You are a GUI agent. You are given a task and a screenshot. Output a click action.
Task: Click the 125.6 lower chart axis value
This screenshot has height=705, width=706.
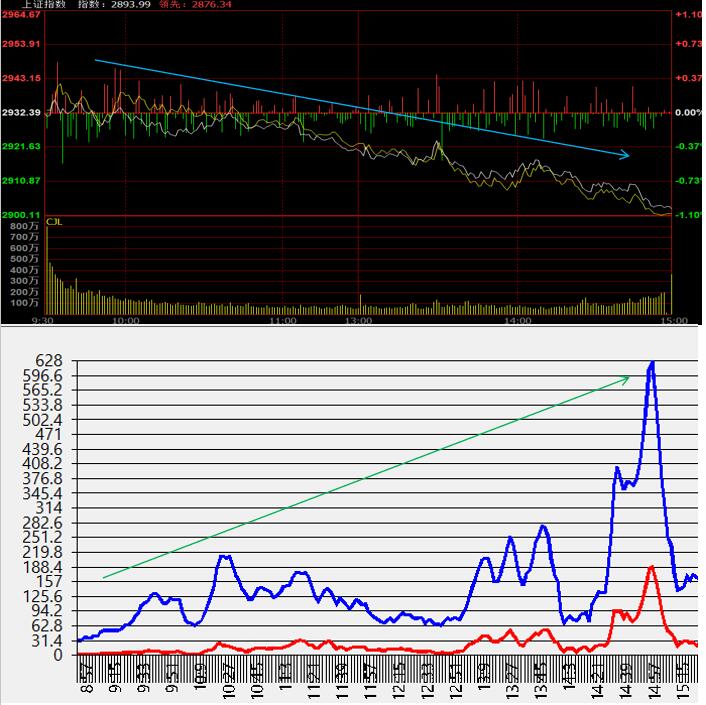[43, 597]
